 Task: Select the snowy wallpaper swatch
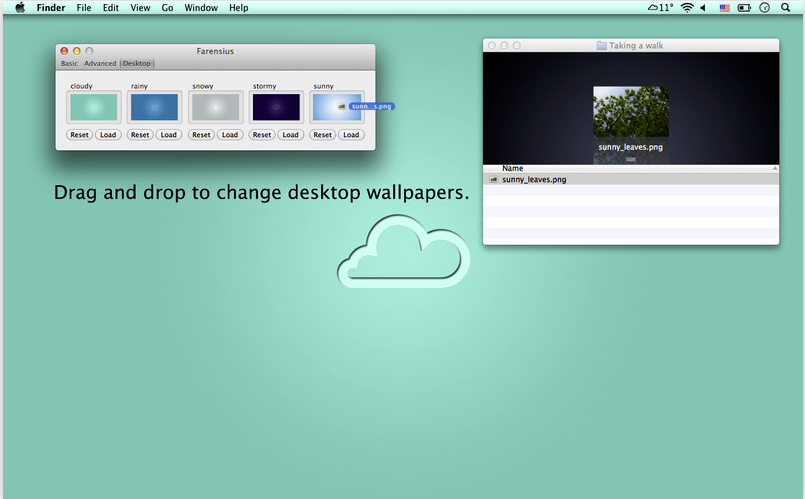point(216,107)
